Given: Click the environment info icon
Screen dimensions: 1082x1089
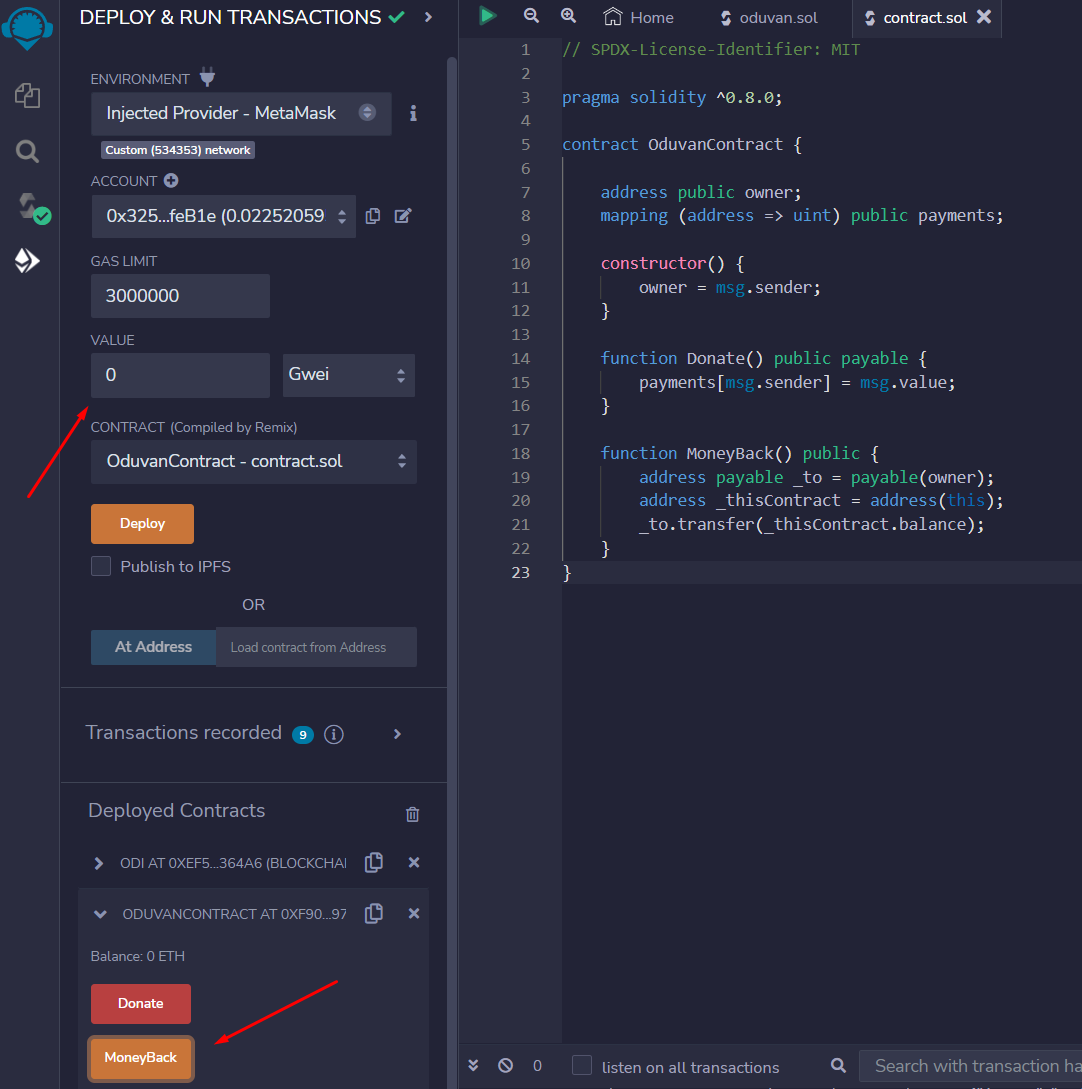Looking at the screenshot, I should point(413,113).
